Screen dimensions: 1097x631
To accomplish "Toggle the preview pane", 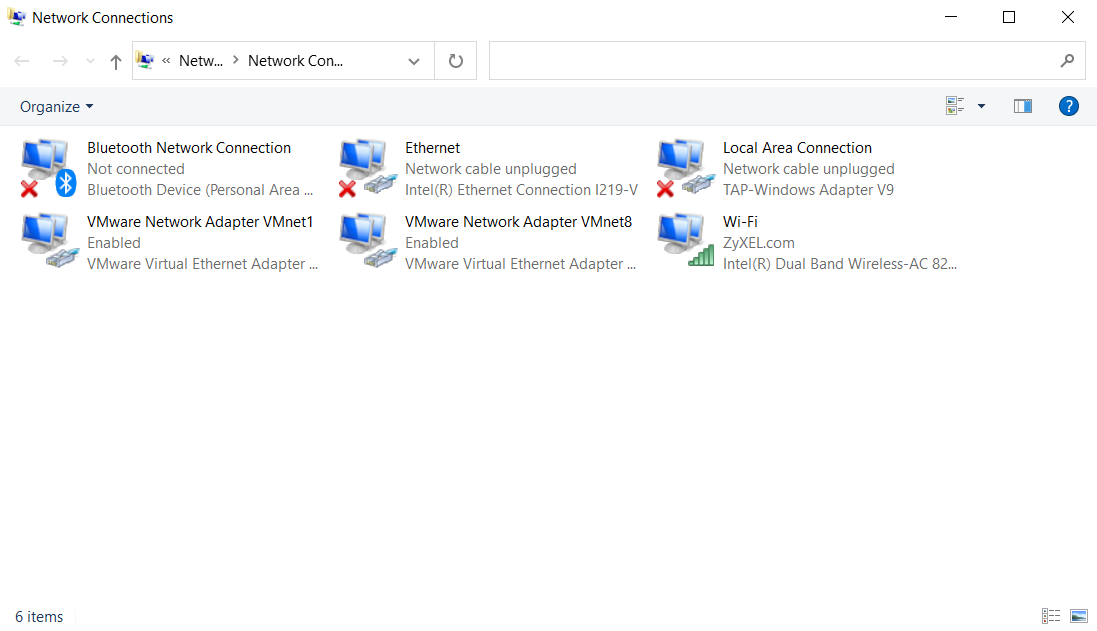I will point(1023,106).
